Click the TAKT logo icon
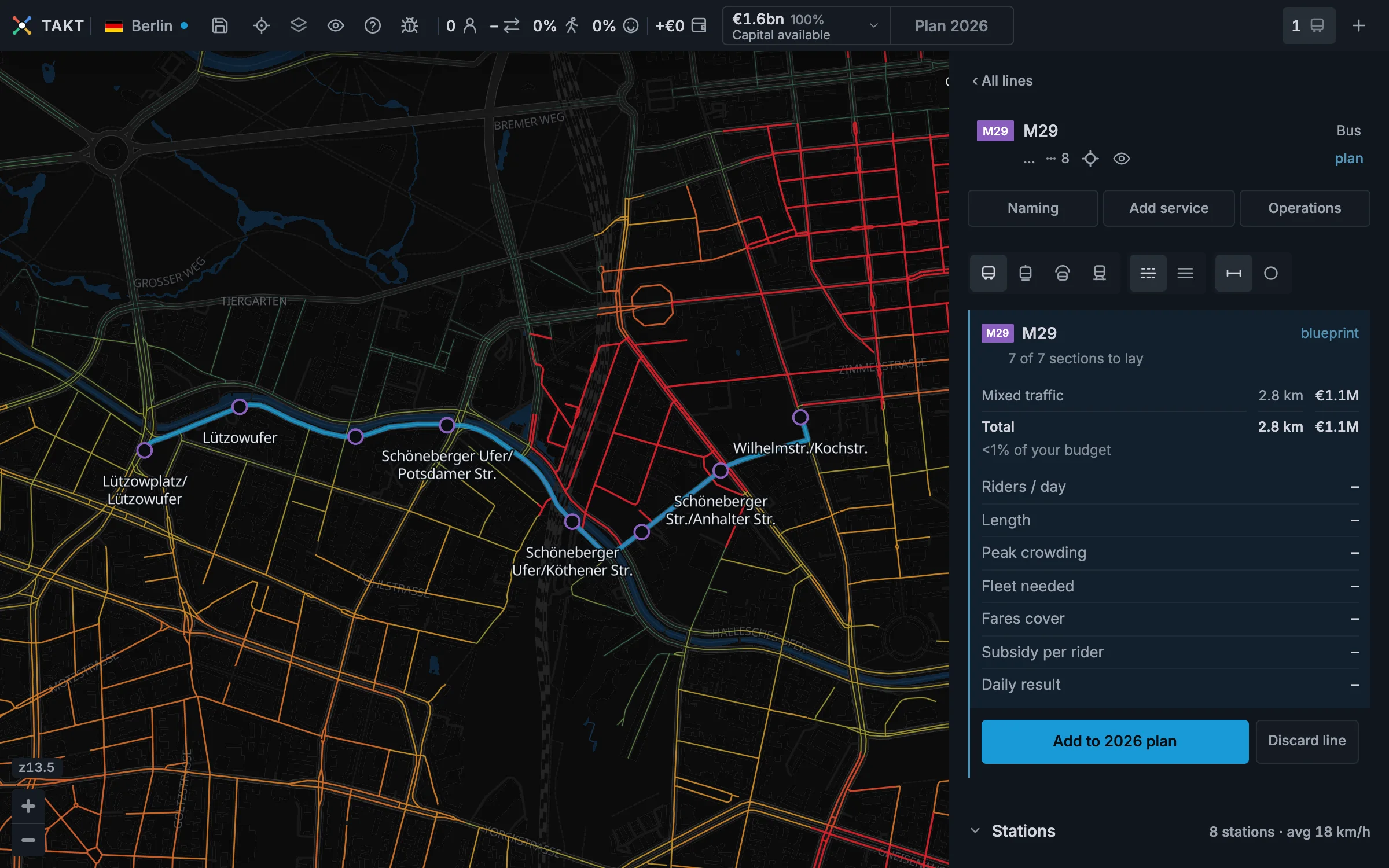This screenshot has width=1389, height=868. tap(22, 25)
